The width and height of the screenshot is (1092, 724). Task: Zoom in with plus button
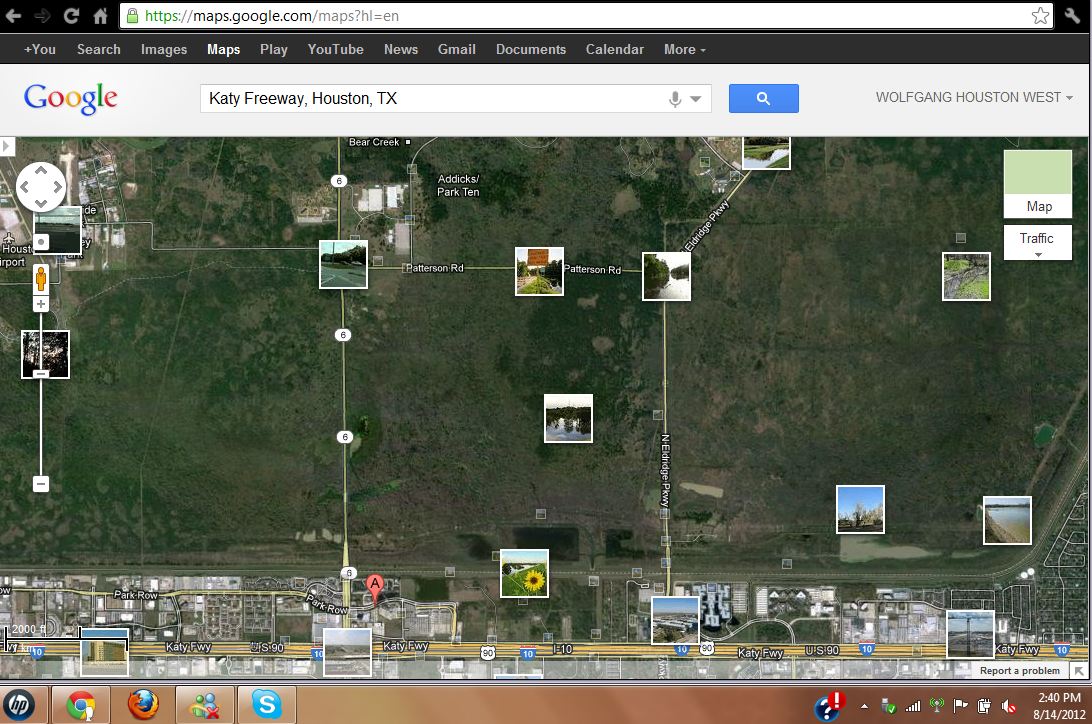(41, 304)
